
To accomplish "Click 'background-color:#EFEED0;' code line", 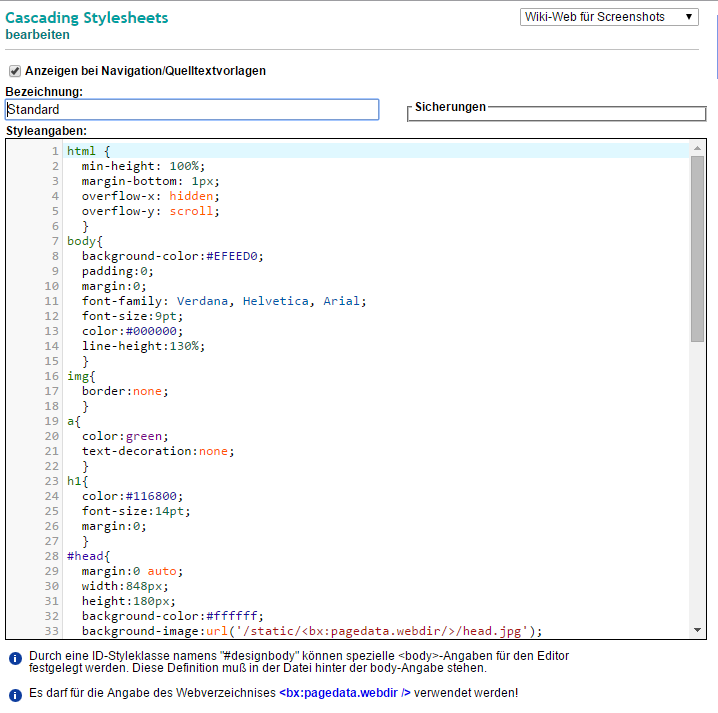I will [x=173, y=256].
